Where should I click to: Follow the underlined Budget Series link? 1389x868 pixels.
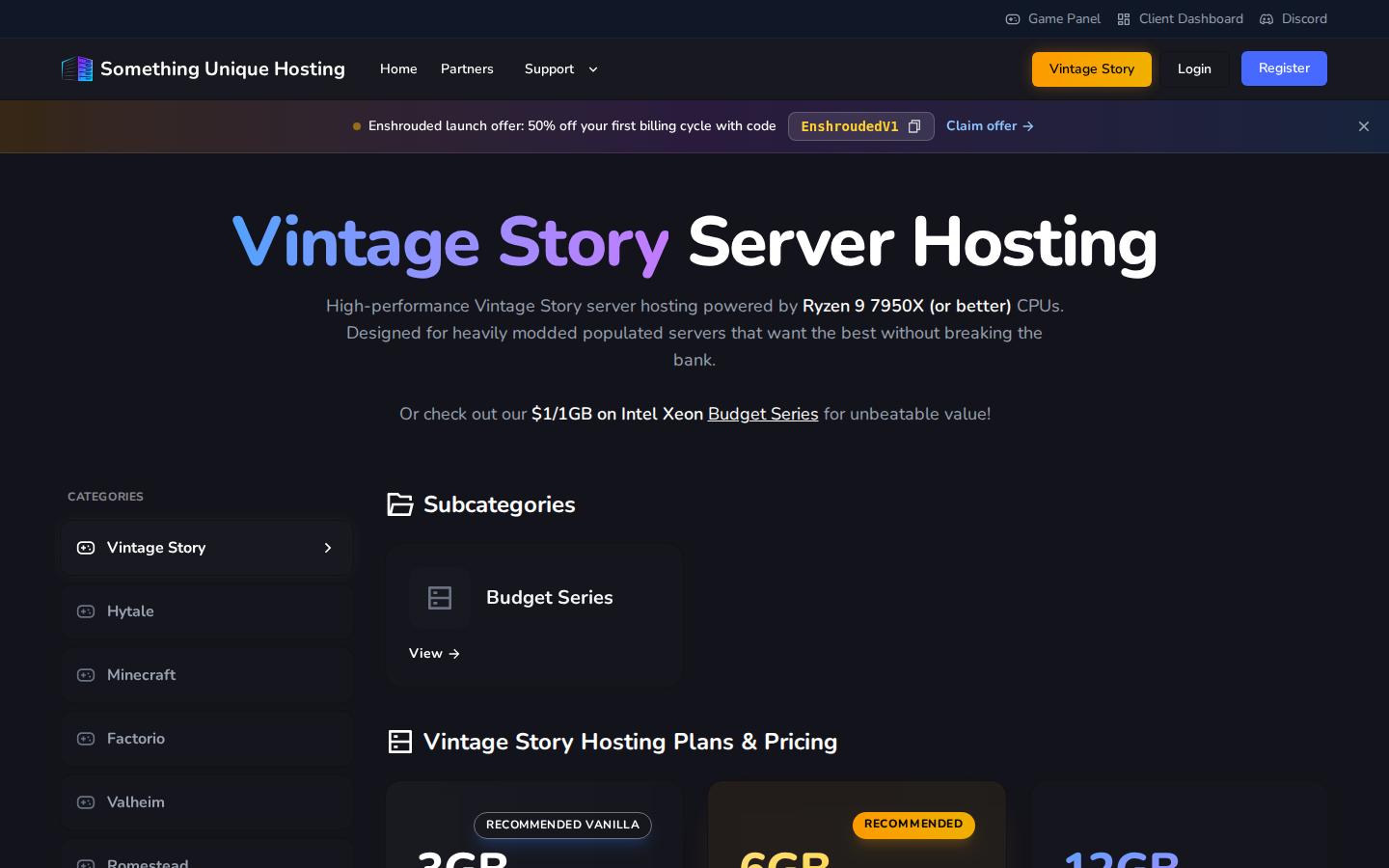click(763, 414)
